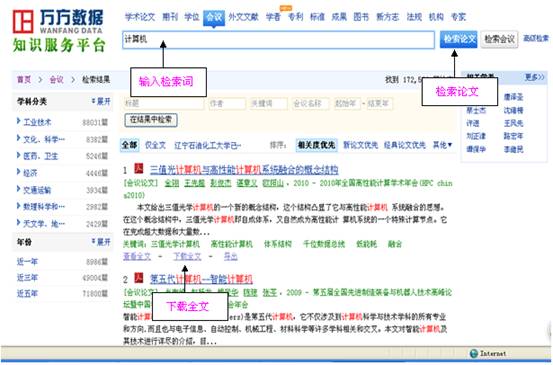Open the 其他 sort dropdown
Screen dimensions: 553x365
442,145
